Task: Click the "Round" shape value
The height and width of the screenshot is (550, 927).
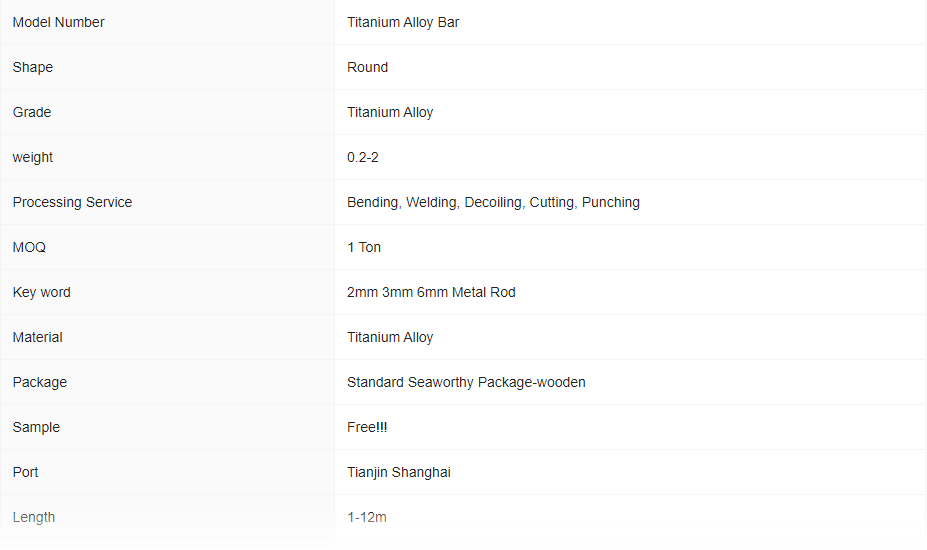Action: point(367,67)
